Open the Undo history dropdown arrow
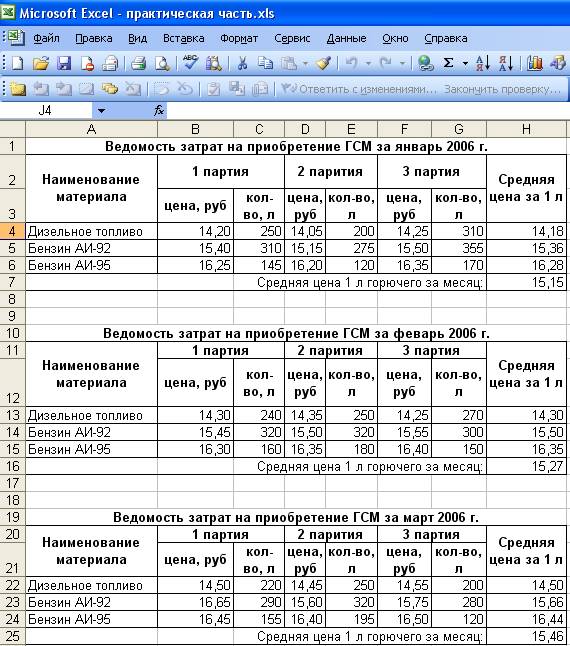Screen dimensions: 570x646 click(x=368, y=63)
